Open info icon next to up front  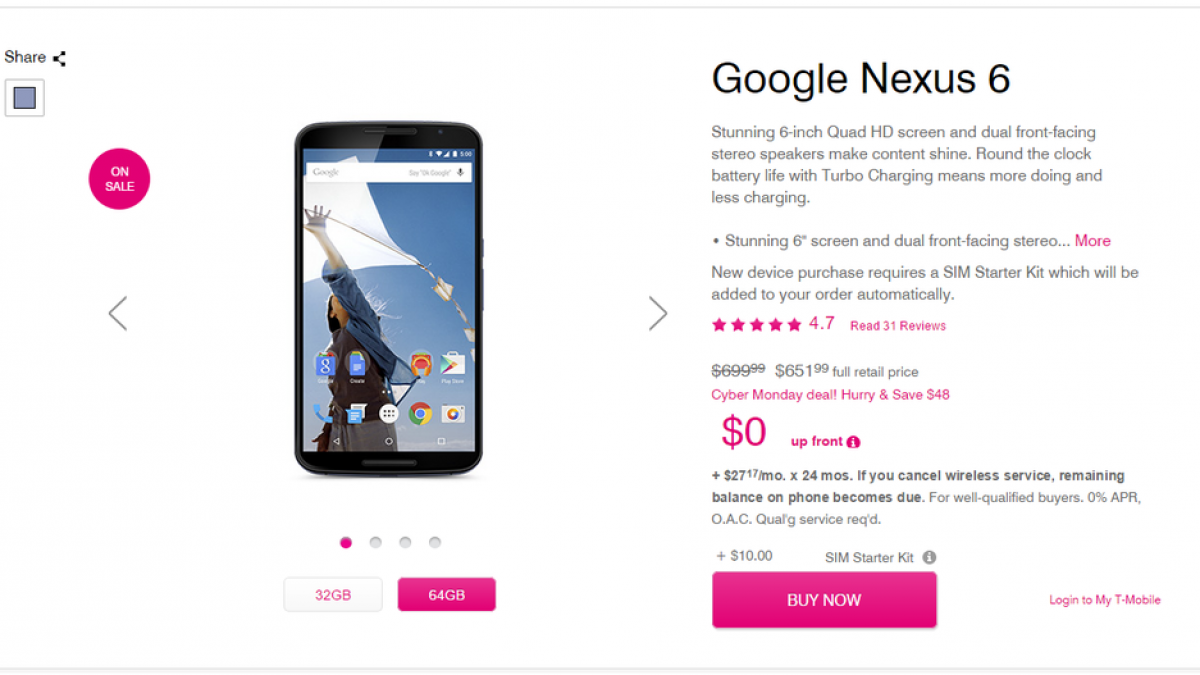tap(853, 442)
